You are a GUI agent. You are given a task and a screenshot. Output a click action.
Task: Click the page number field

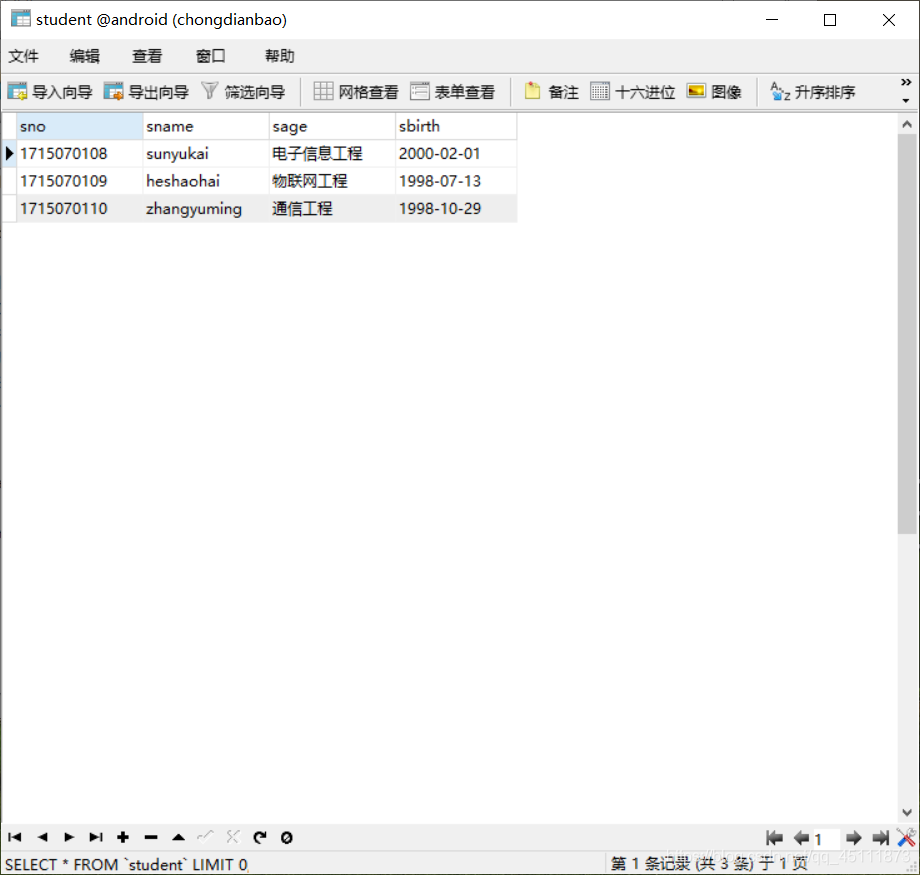click(827, 839)
